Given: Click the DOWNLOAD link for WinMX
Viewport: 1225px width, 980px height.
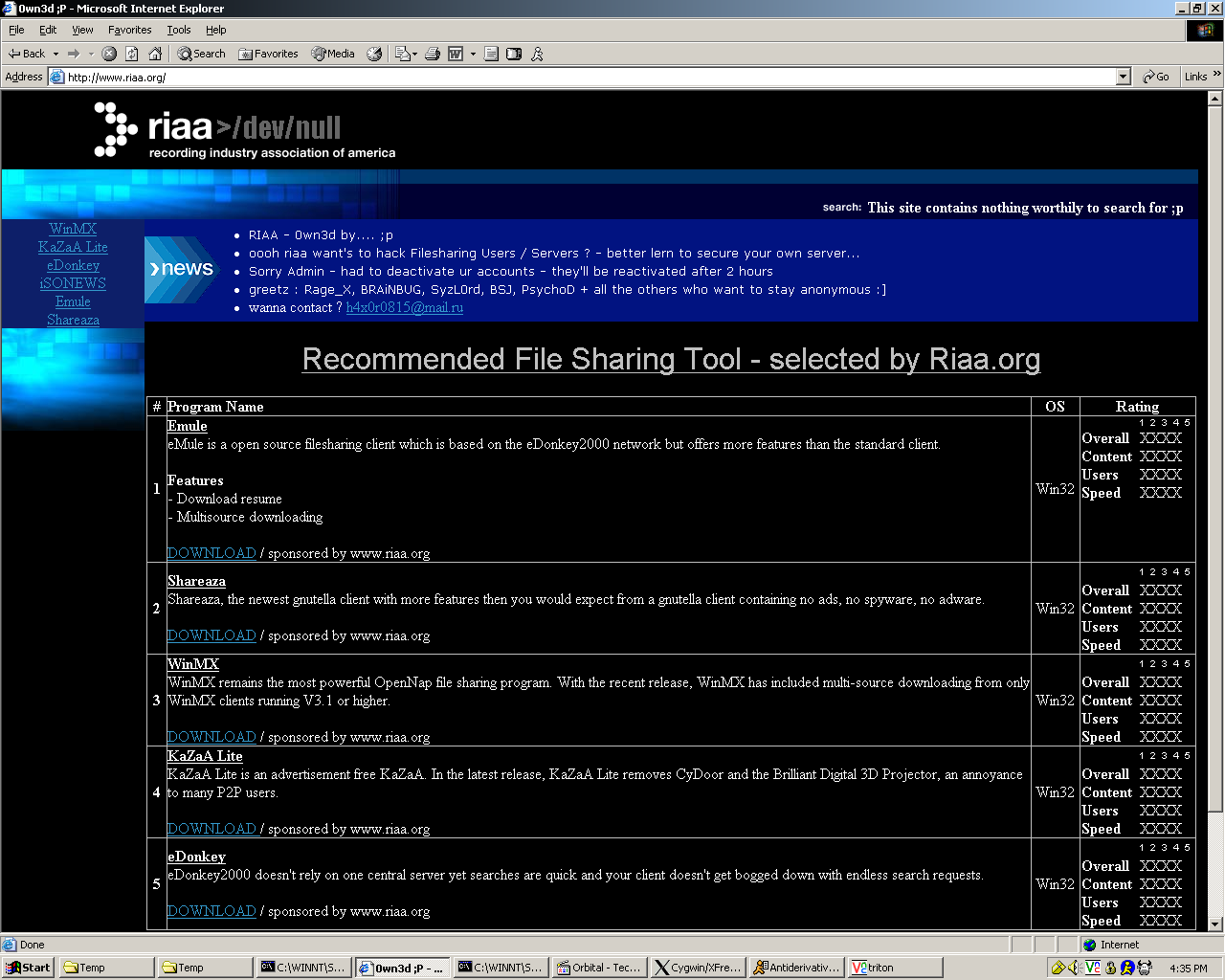Looking at the screenshot, I should (212, 737).
